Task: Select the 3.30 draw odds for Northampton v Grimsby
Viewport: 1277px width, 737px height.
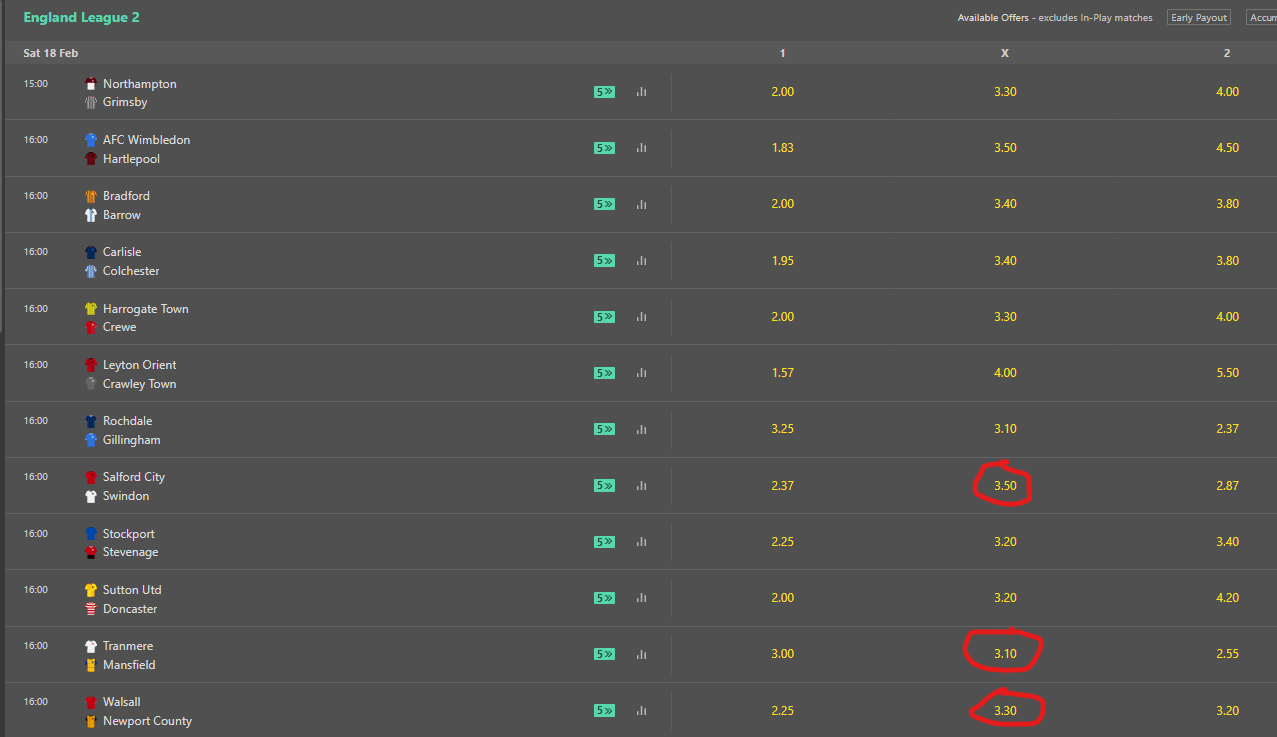Action: pos(1005,91)
